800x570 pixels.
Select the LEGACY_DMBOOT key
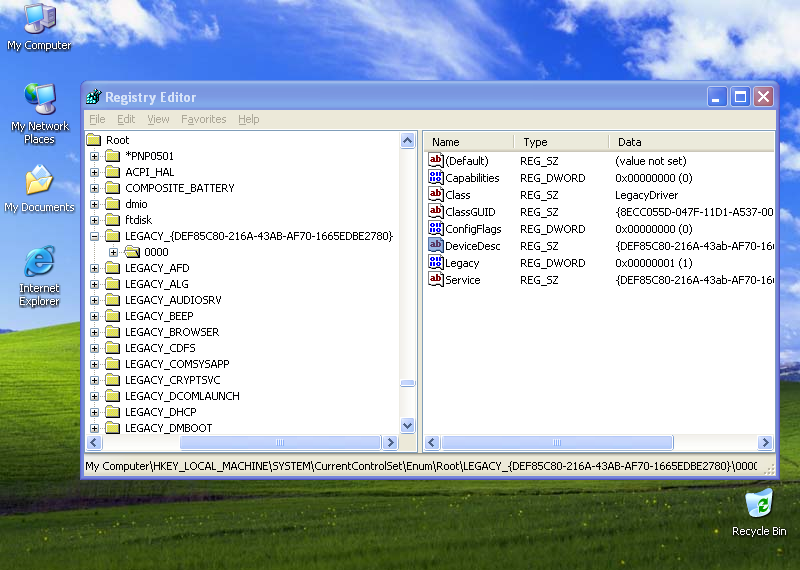[168, 428]
